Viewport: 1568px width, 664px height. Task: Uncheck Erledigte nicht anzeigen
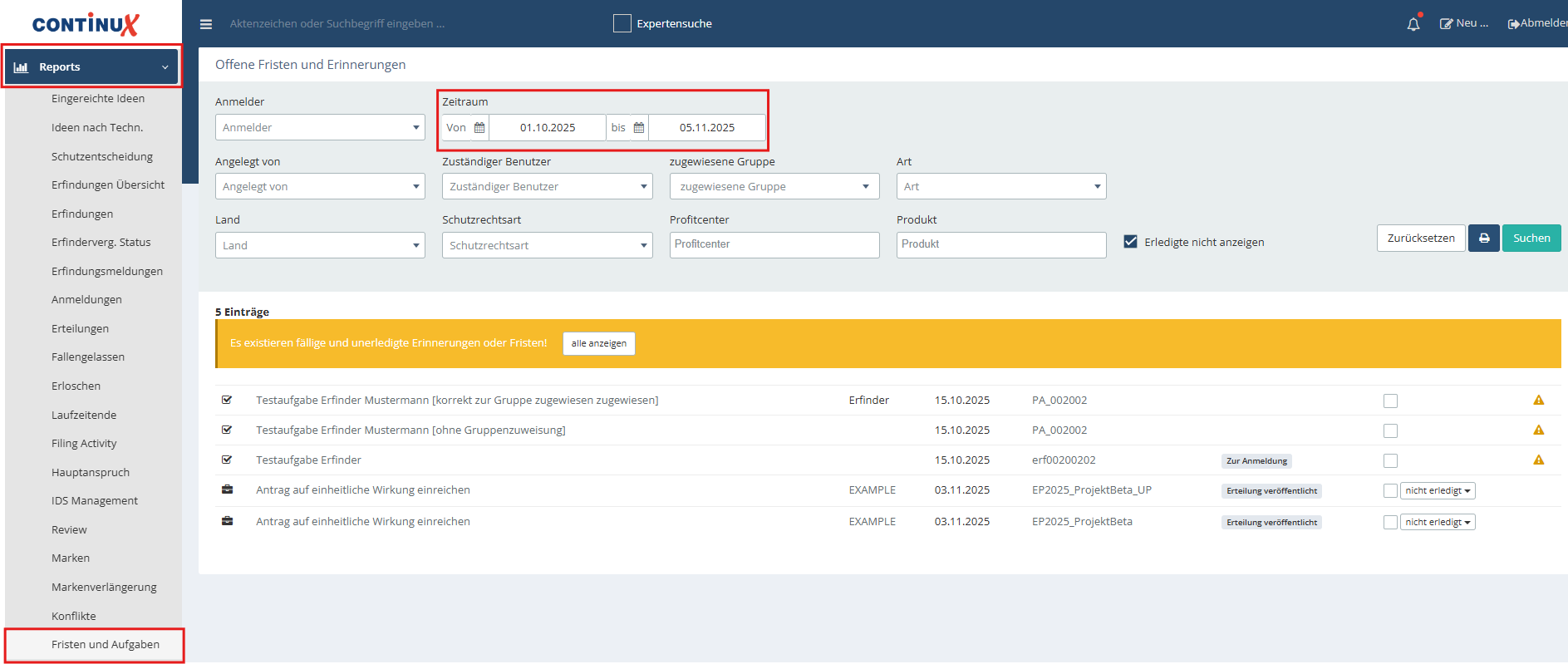pos(1130,242)
